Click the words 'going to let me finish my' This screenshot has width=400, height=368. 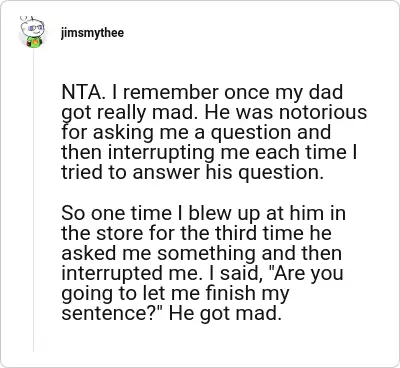(175, 294)
